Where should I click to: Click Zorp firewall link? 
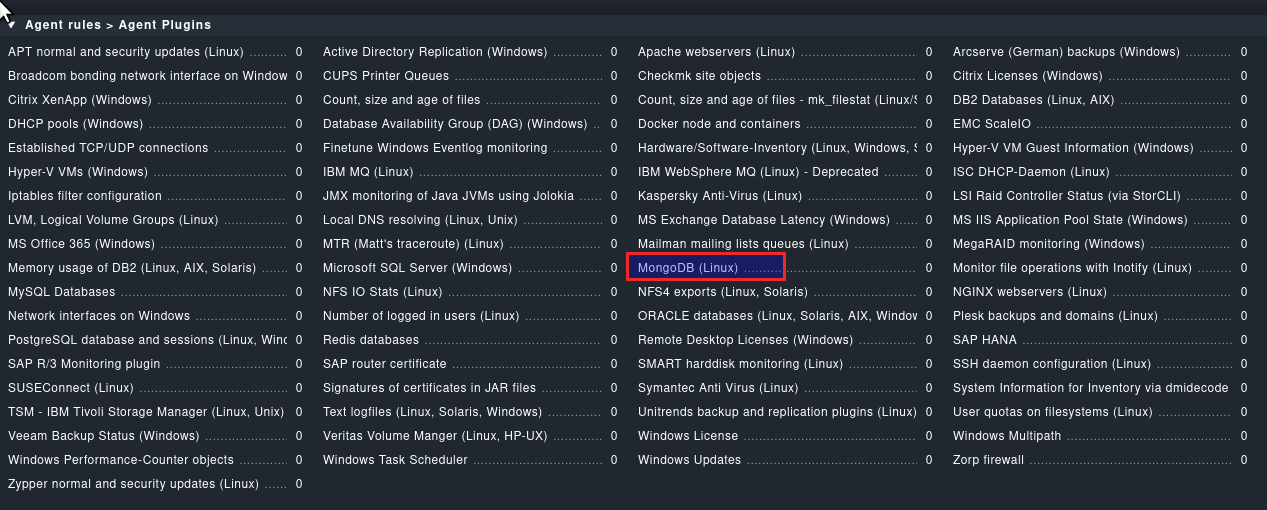click(x=988, y=460)
